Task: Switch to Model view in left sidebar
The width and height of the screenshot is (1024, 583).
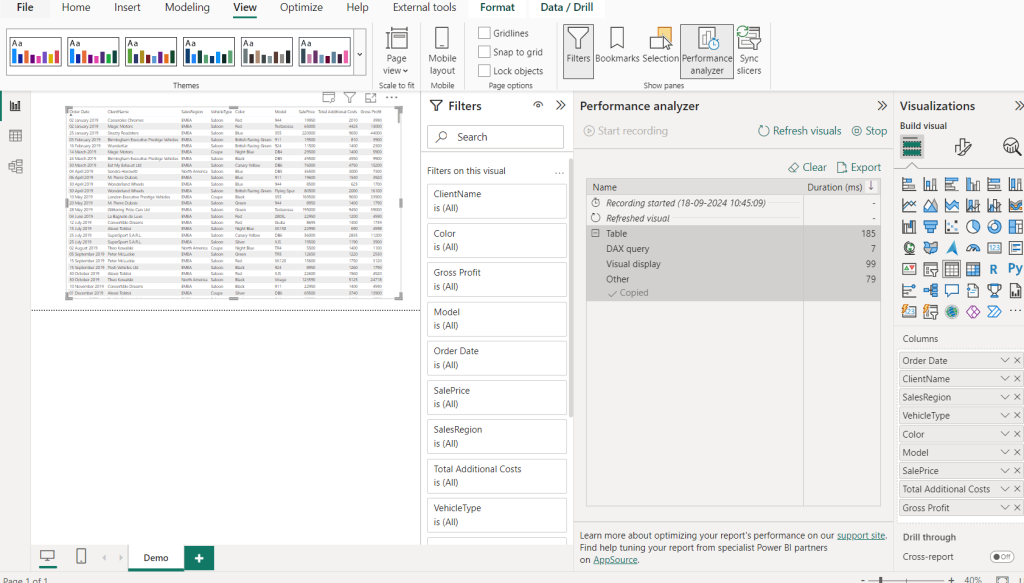Action: (x=15, y=166)
